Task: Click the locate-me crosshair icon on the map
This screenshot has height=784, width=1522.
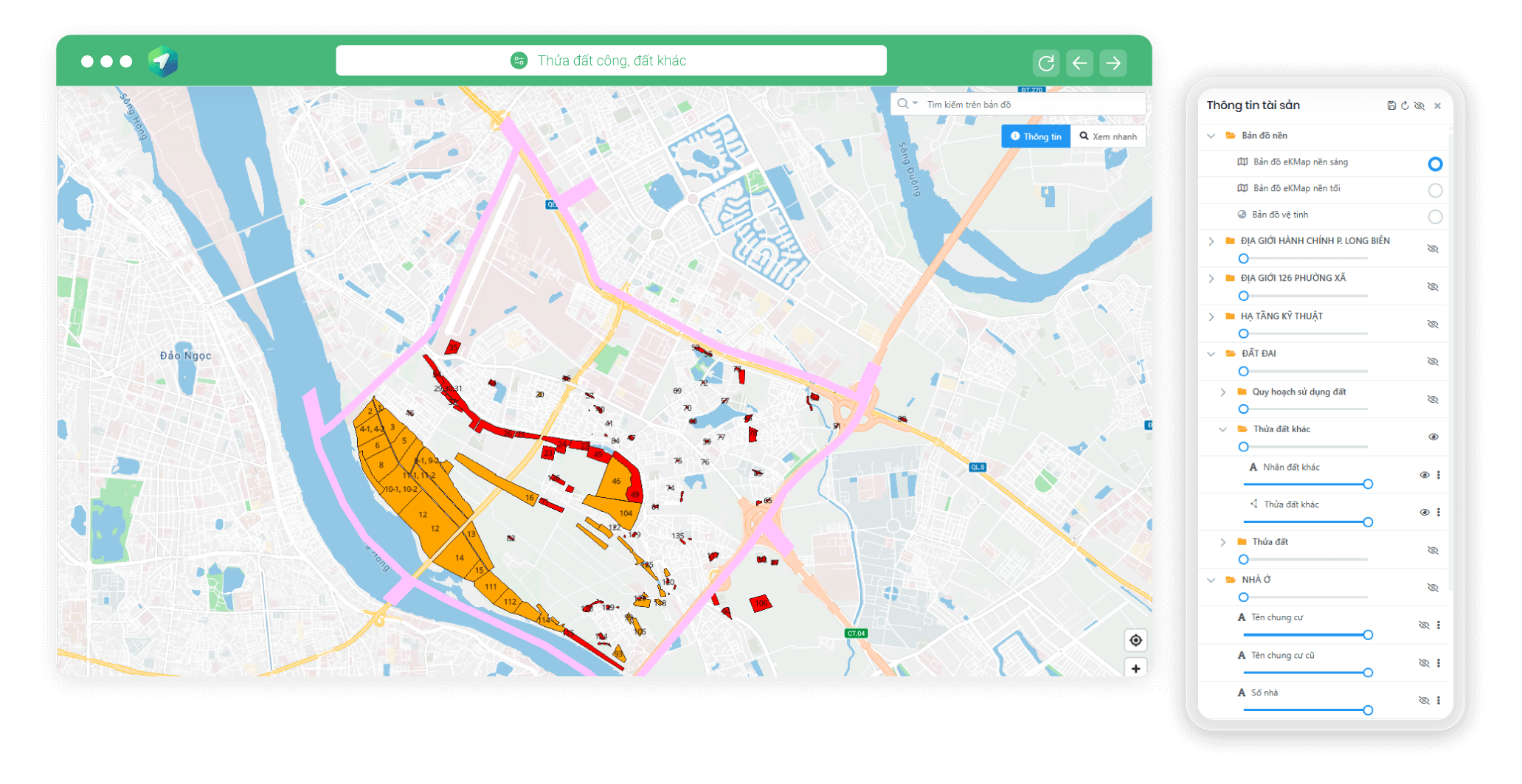Action: point(1135,640)
